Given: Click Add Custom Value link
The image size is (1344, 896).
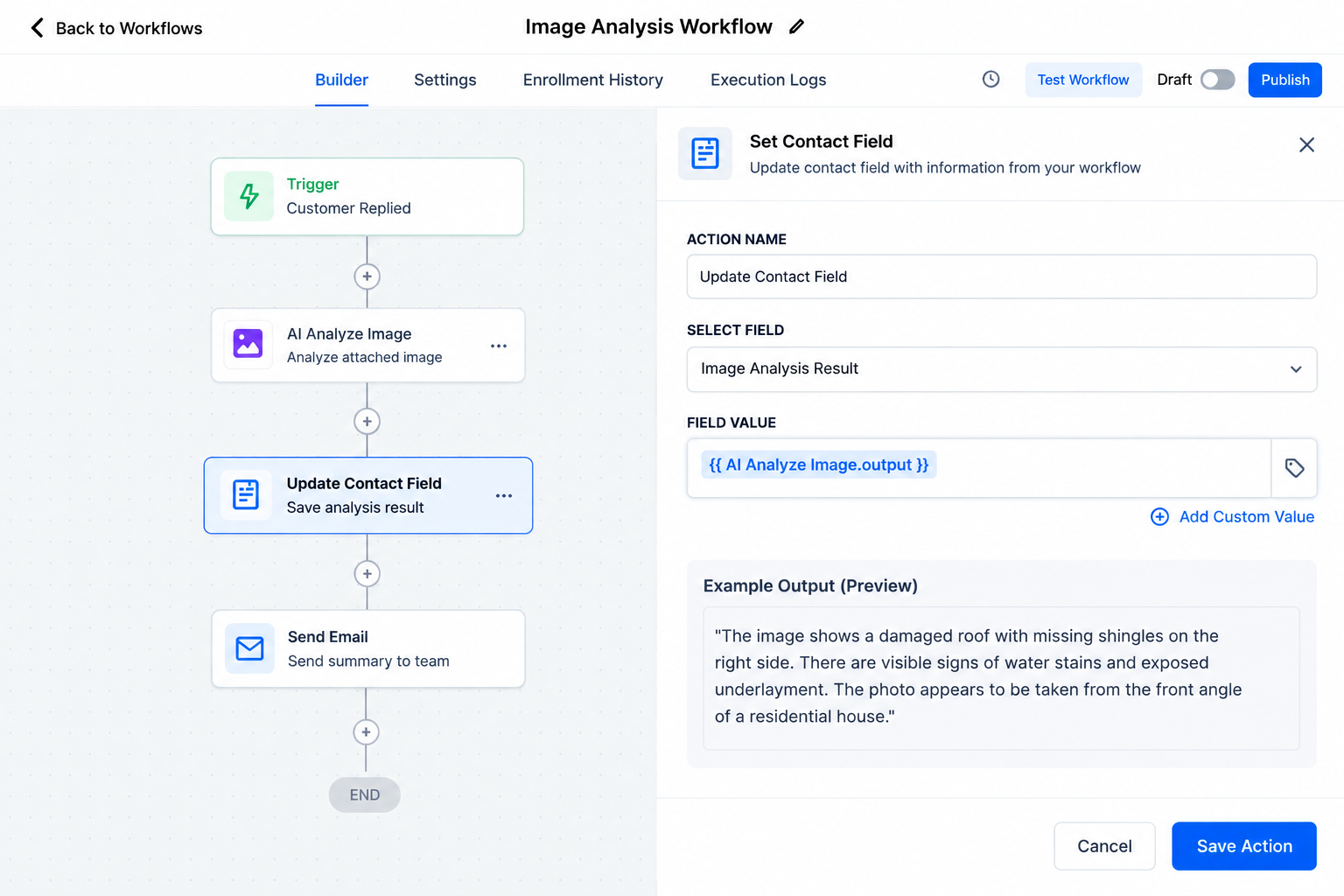Looking at the screenshot, I should coord(1232,517).
